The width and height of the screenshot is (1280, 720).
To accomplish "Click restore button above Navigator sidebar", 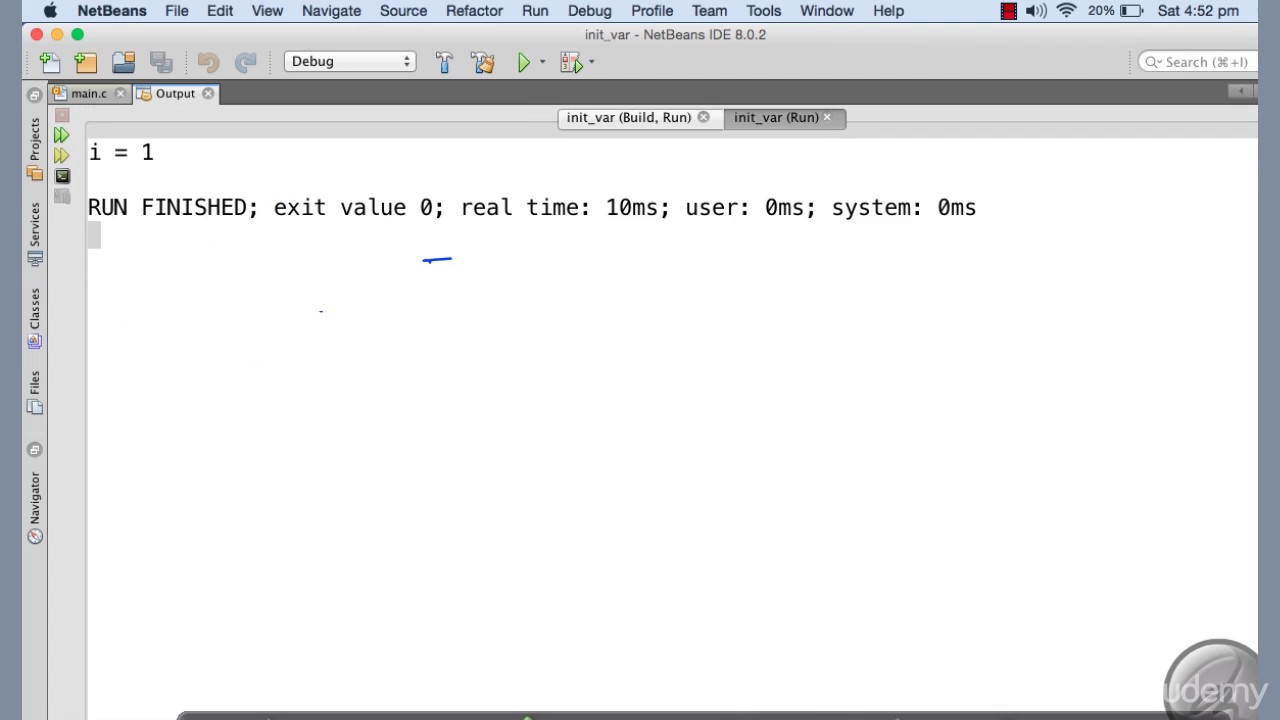I will point(35,450).
